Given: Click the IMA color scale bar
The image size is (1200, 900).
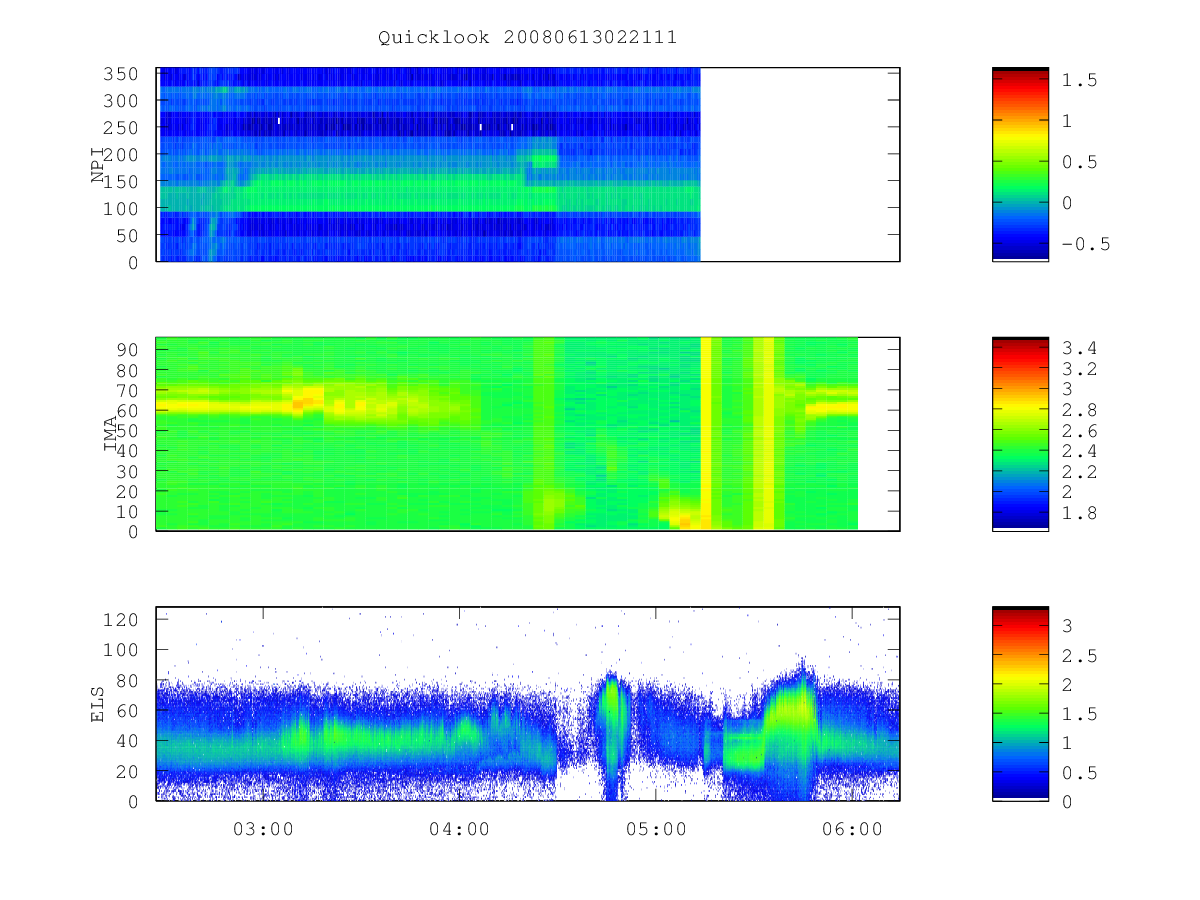Looking at the screenshot, I should point(1020,434).
